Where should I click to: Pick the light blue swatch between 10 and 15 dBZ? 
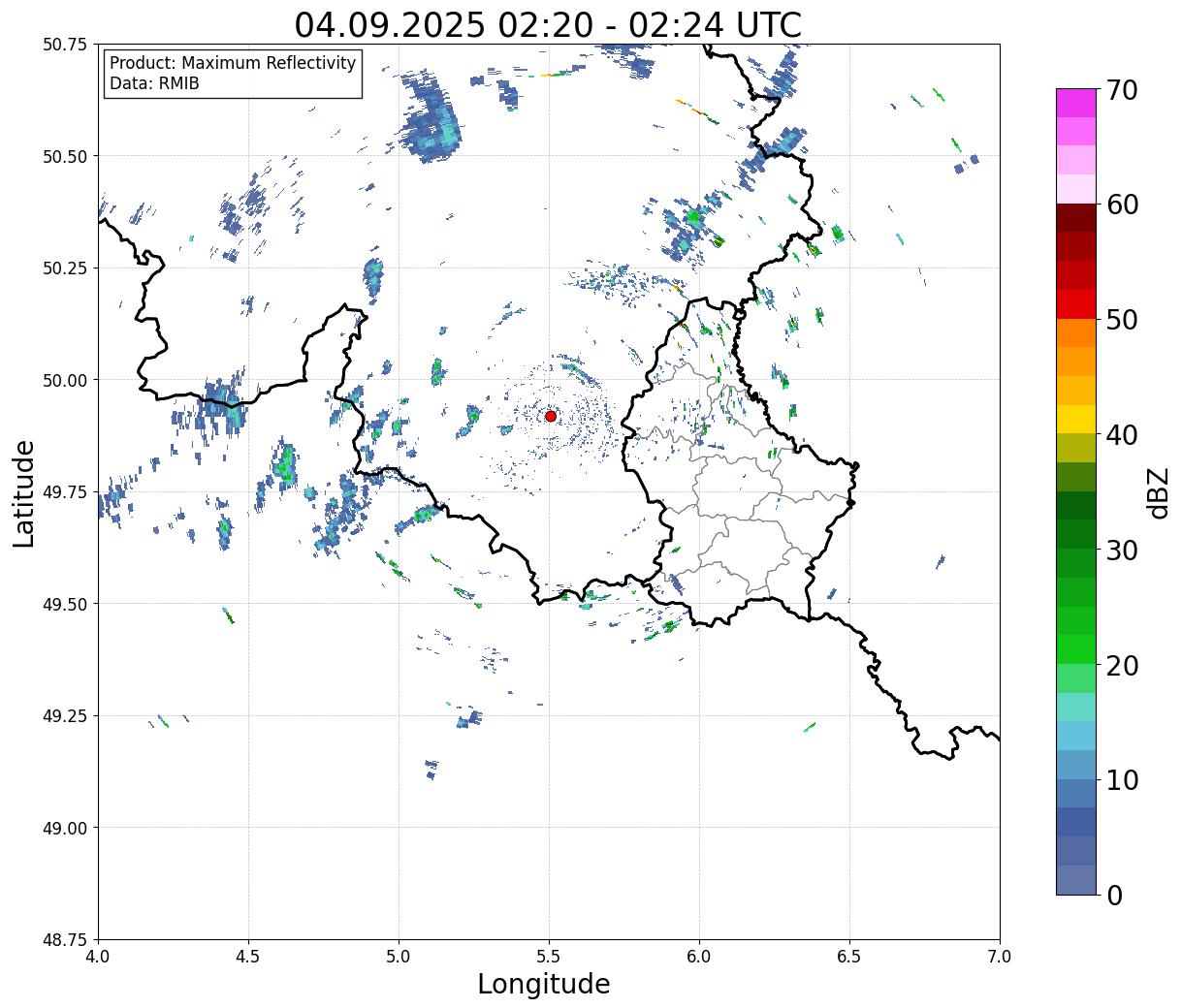(1076, 736)
